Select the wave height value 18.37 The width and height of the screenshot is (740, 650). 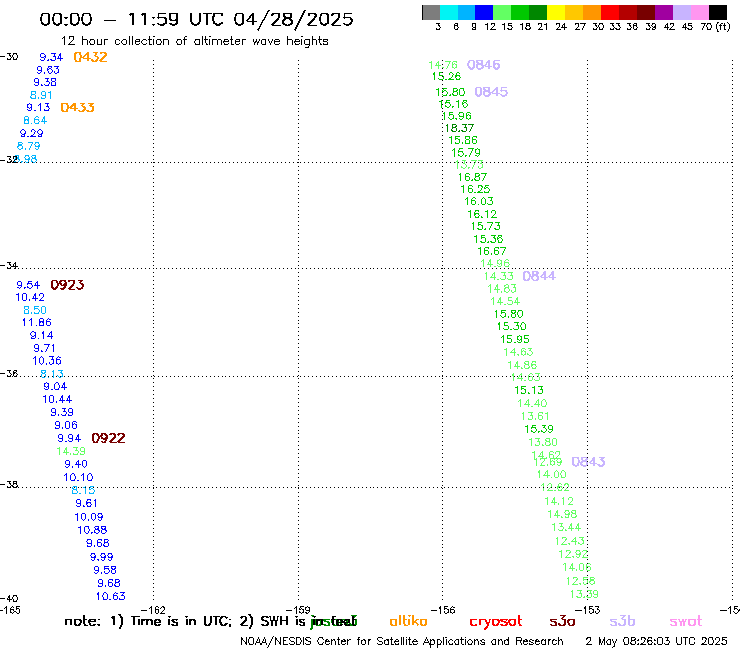tap(459, 128)
